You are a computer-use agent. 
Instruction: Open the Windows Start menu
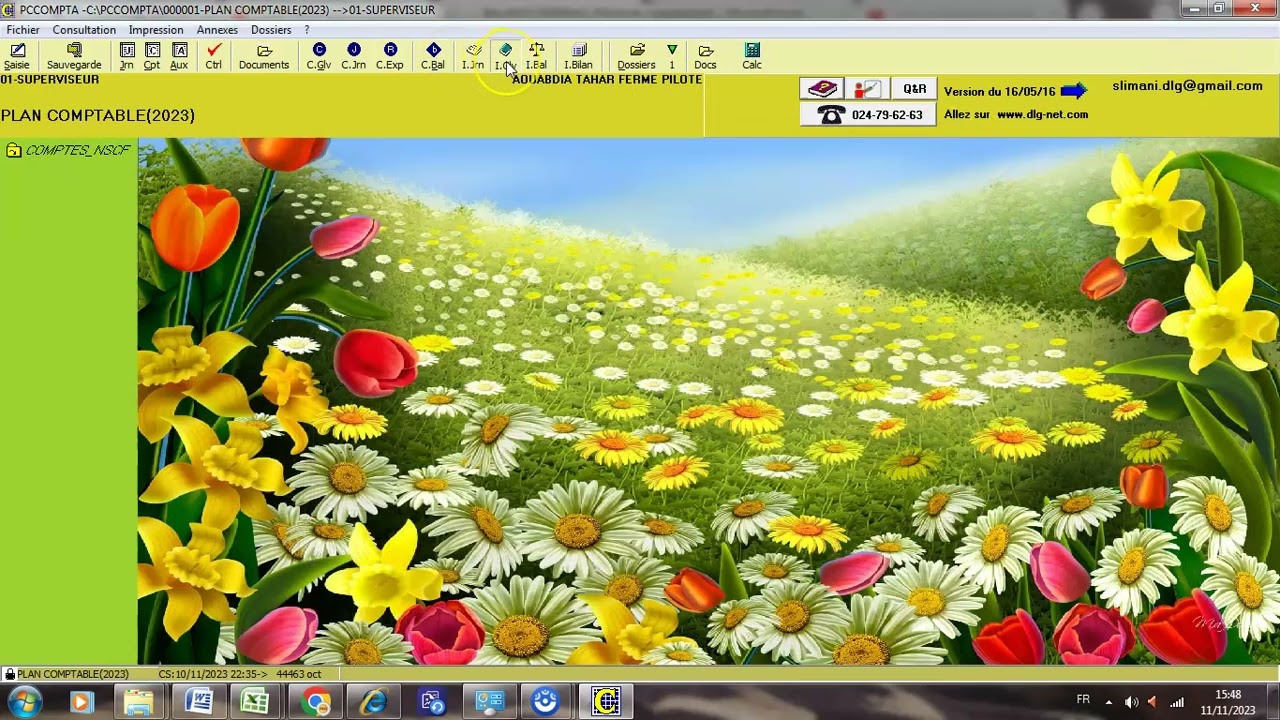pos(23,702)
